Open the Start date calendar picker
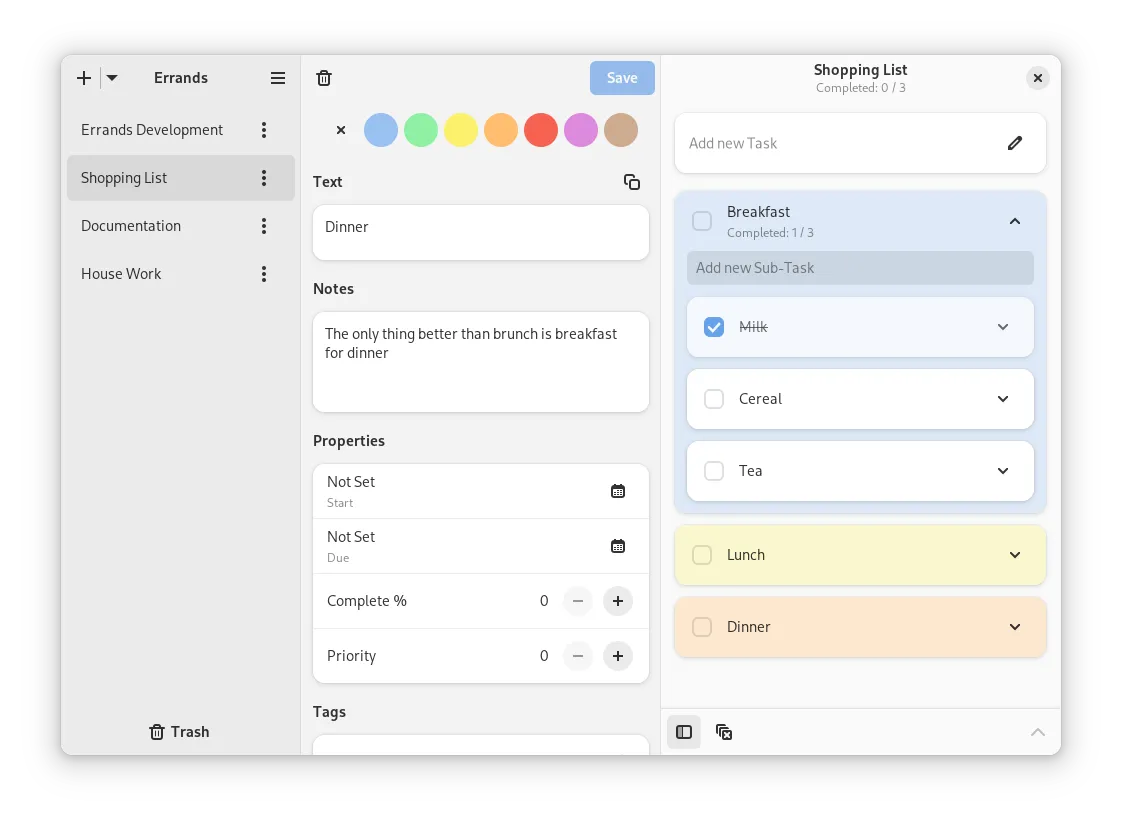Image resolution: width=1122 pixels, height=822 pixels. click(618, 491)
